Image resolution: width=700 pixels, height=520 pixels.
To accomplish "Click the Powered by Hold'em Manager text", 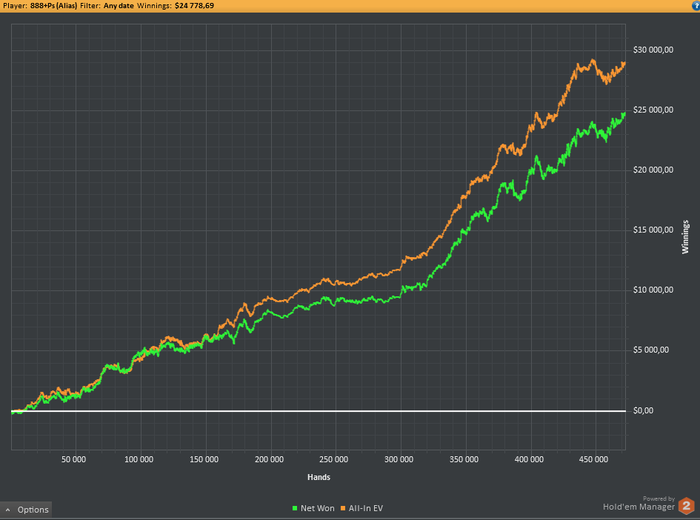I will [639, 504].
